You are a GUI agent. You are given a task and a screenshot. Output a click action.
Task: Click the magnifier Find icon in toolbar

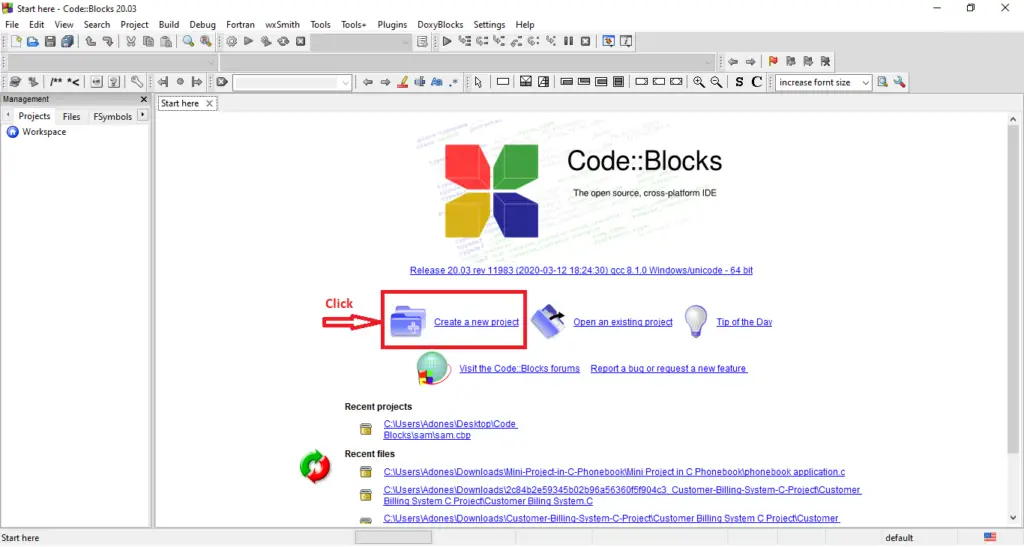coord(188,42)
